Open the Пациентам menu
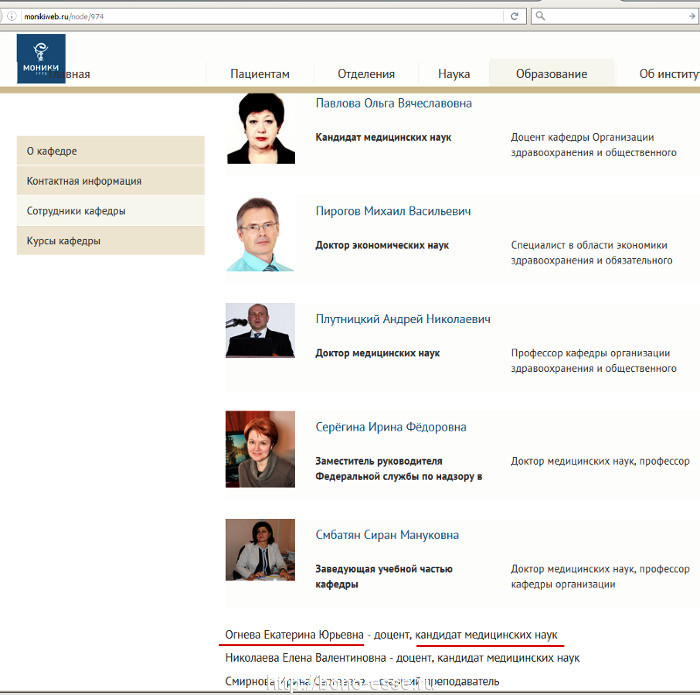Image resolution: width=700 pixels, height=695 pixels. pyautogui.click(x=260, y=74)
